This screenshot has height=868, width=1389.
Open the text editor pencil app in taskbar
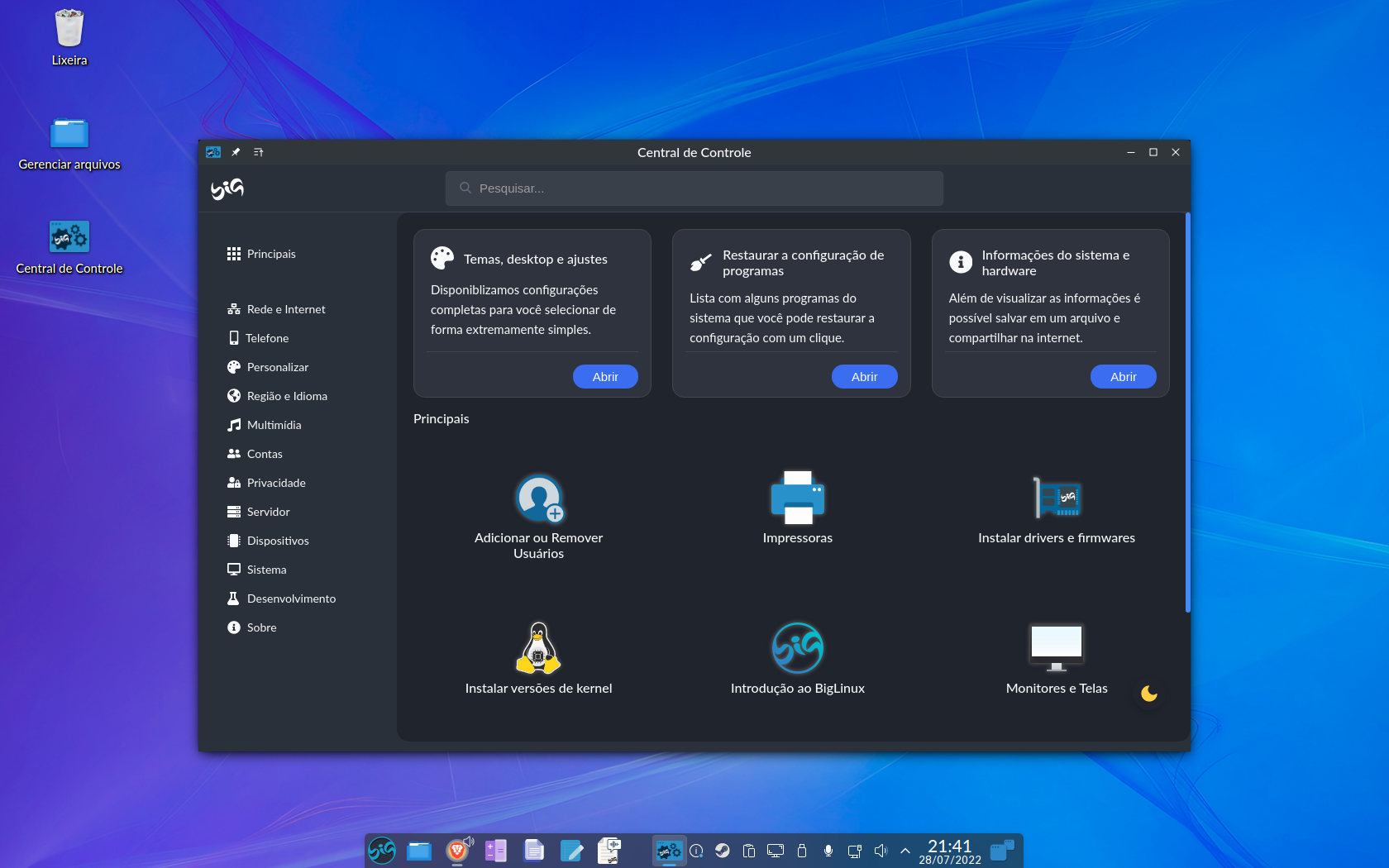(x=572, y=850)
